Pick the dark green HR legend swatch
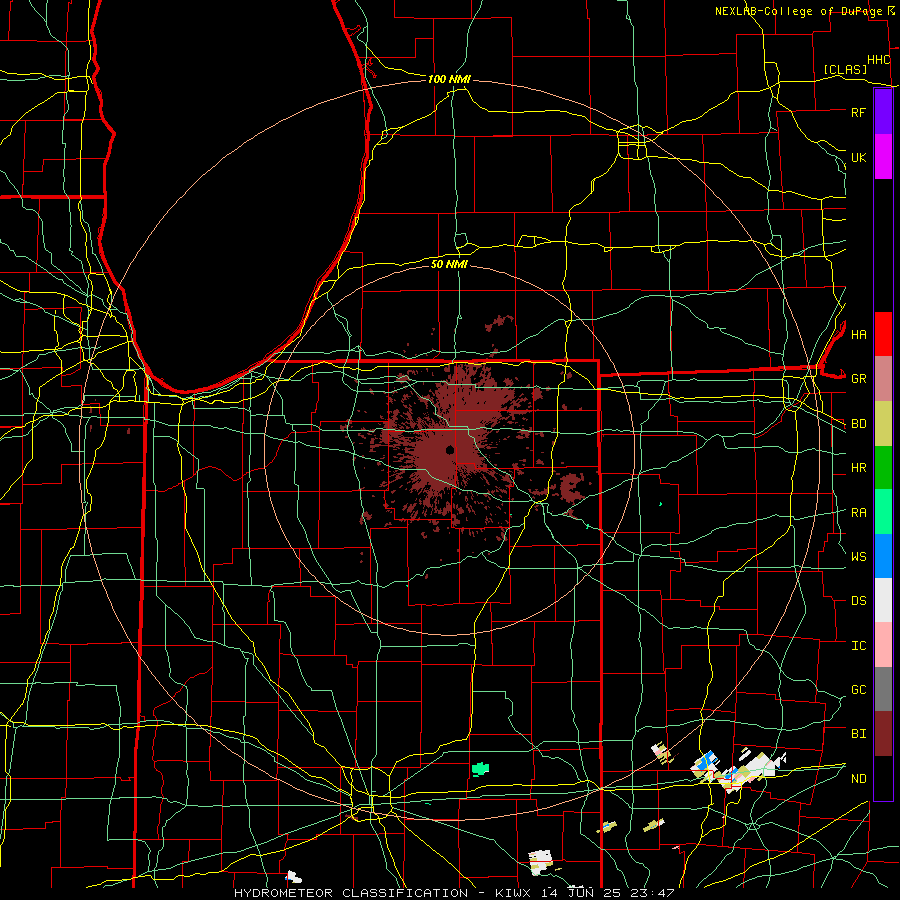The height and width of the screenshot is (900, 900). [x=883, y=468]
